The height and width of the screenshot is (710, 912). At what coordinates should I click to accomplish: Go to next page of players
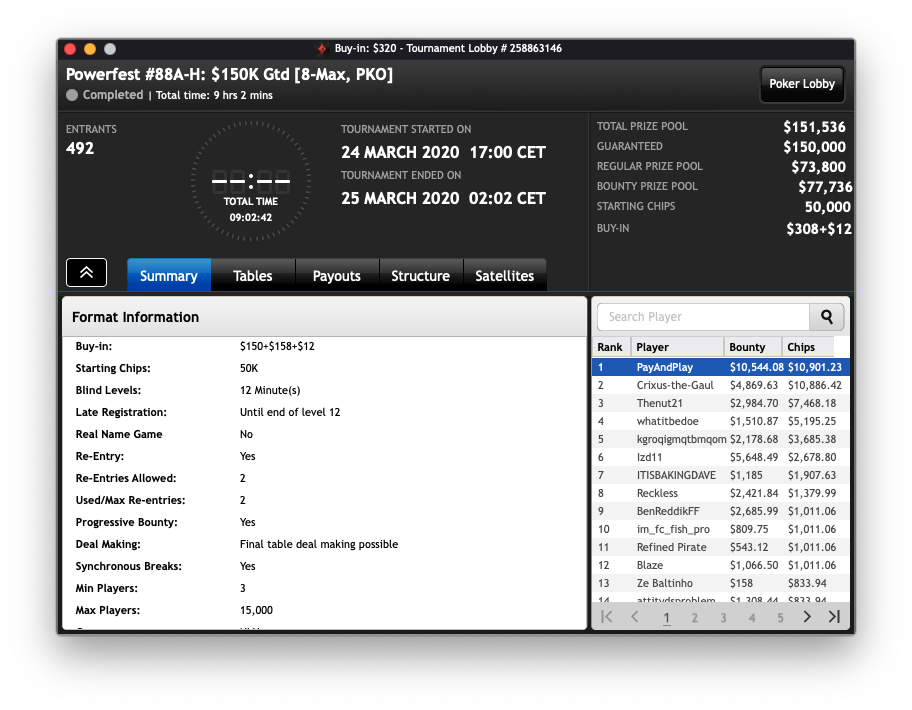pyautogui.click(x=807, y=617)
